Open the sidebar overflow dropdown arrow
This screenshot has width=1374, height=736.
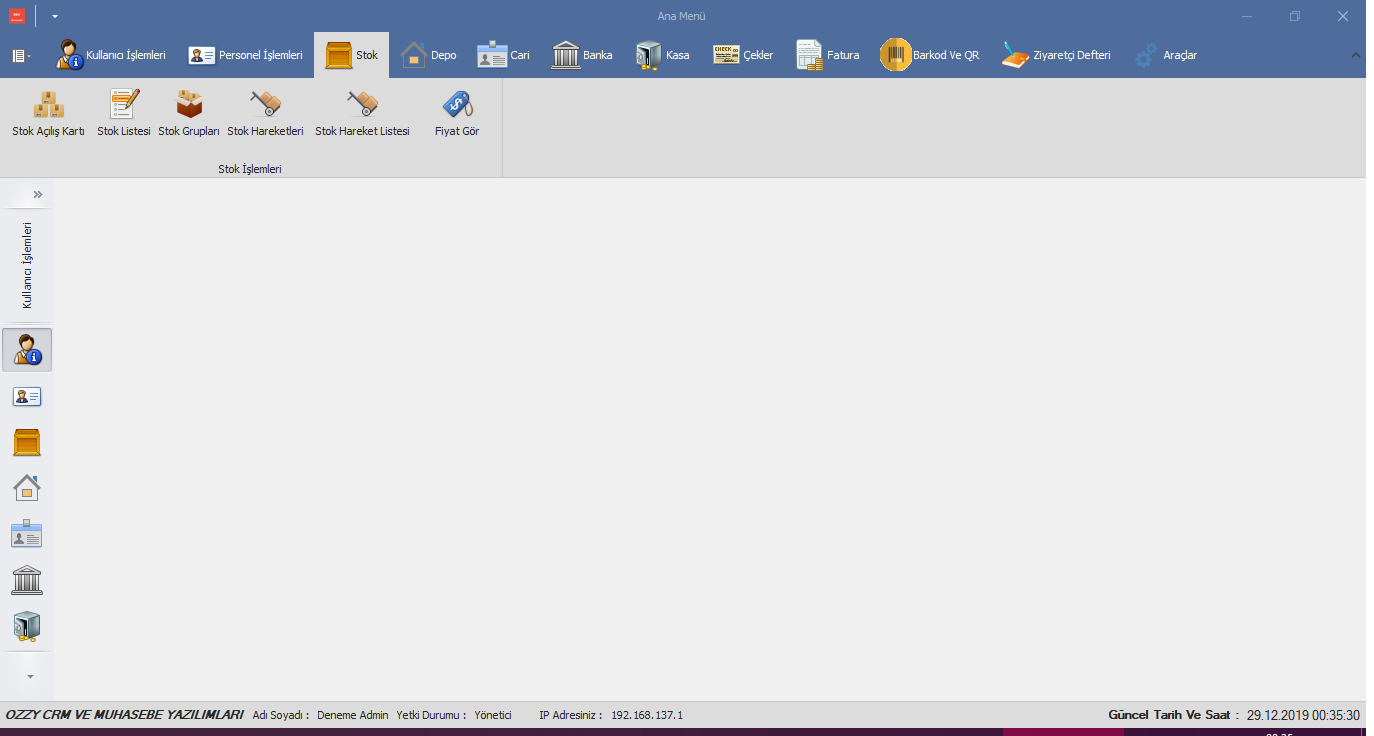[x=30, y=676]
